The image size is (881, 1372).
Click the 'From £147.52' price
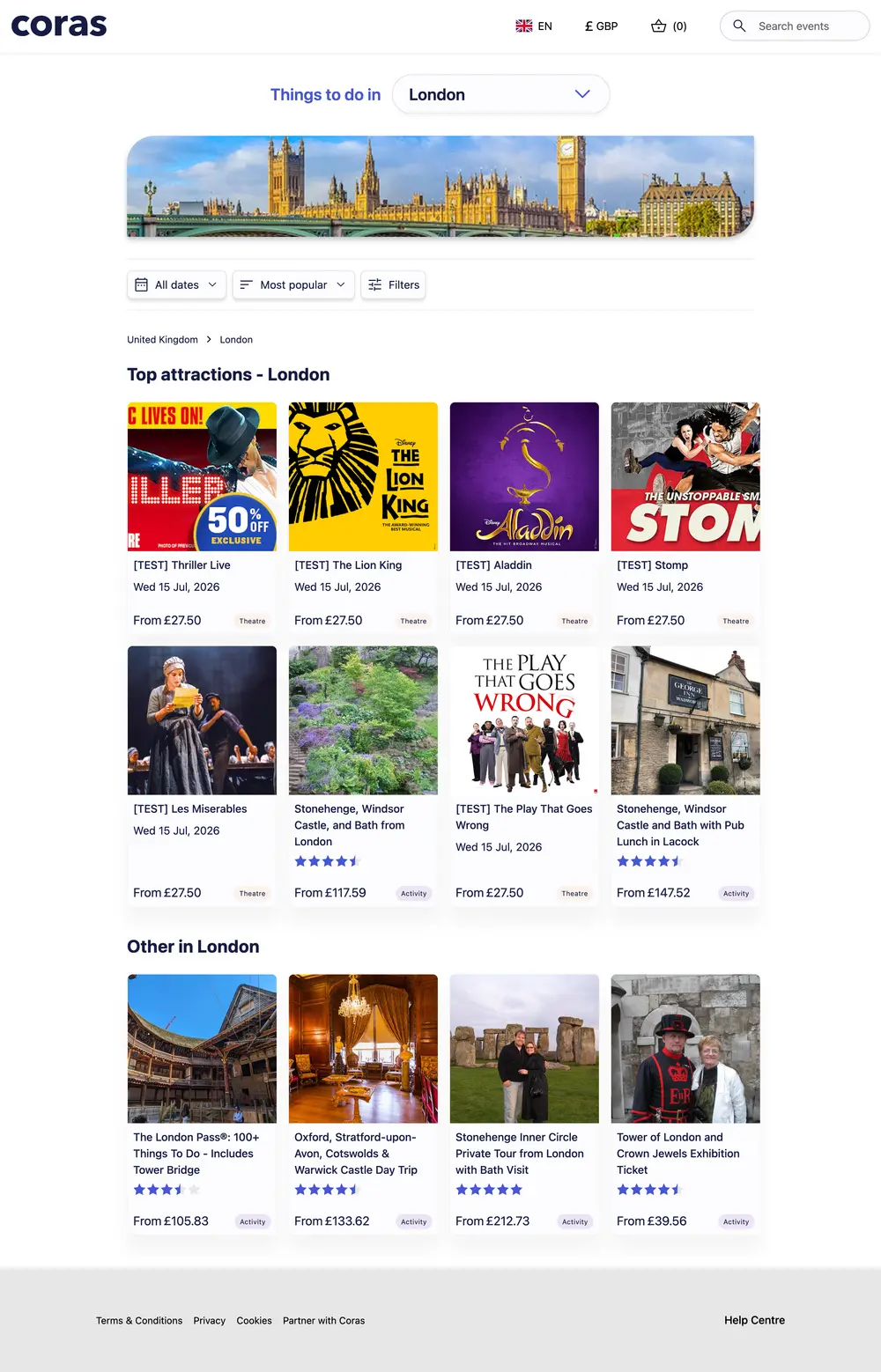click(x=654, y=893)
